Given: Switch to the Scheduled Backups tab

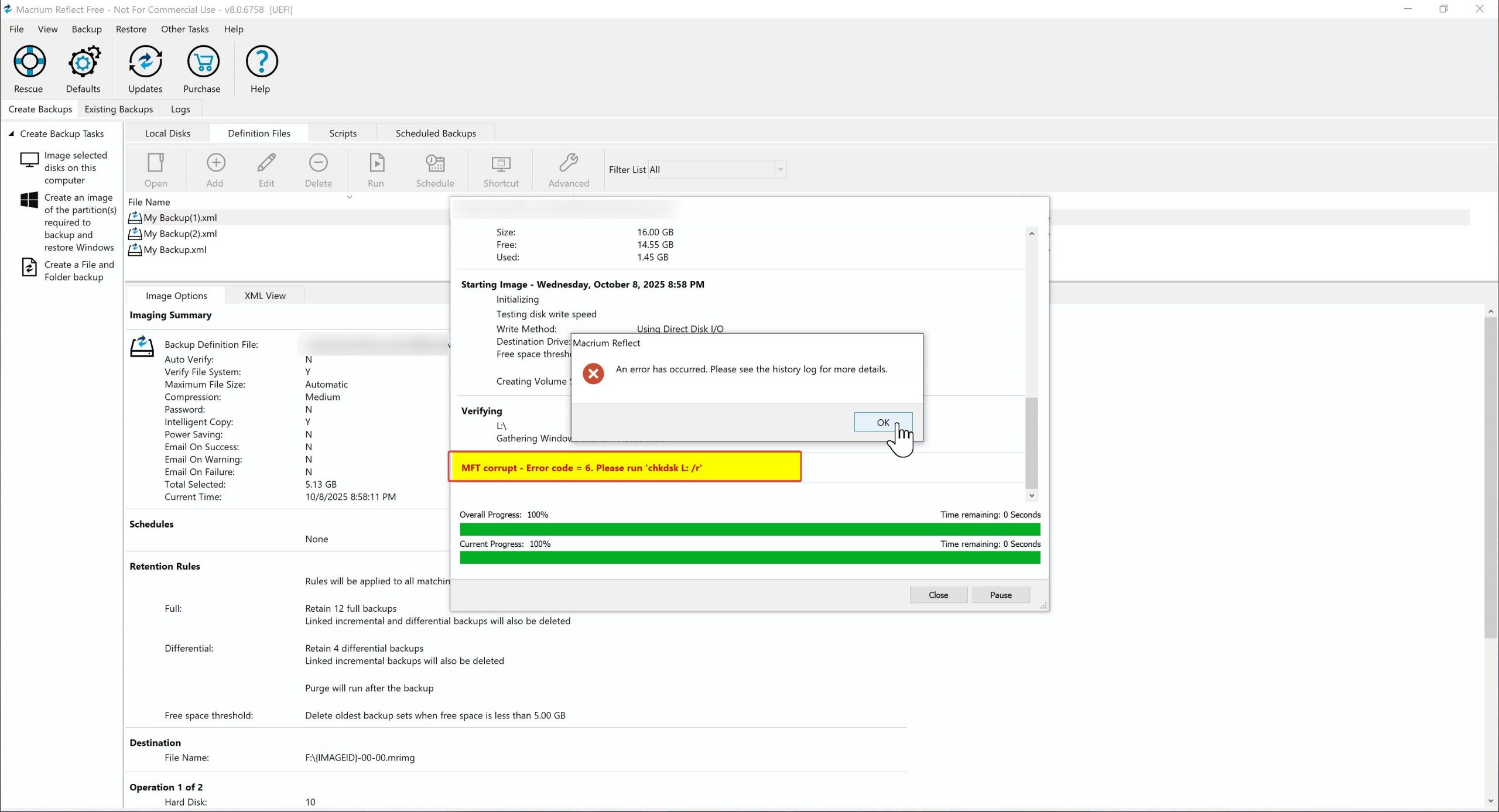Looking at the screenshot, I should [436, 133].
